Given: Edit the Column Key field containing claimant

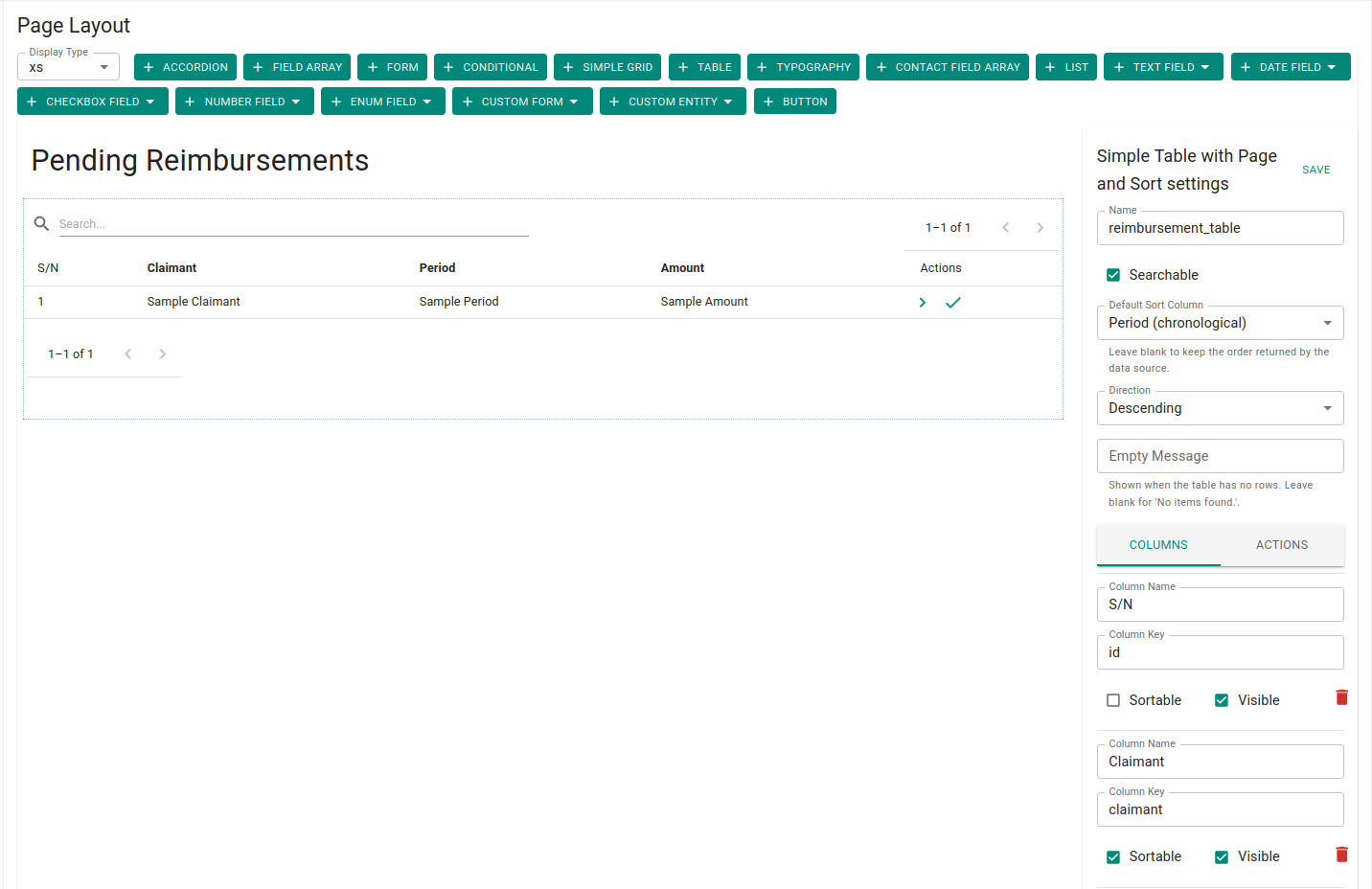Looking at the screenshot, I should (1220, 809).
